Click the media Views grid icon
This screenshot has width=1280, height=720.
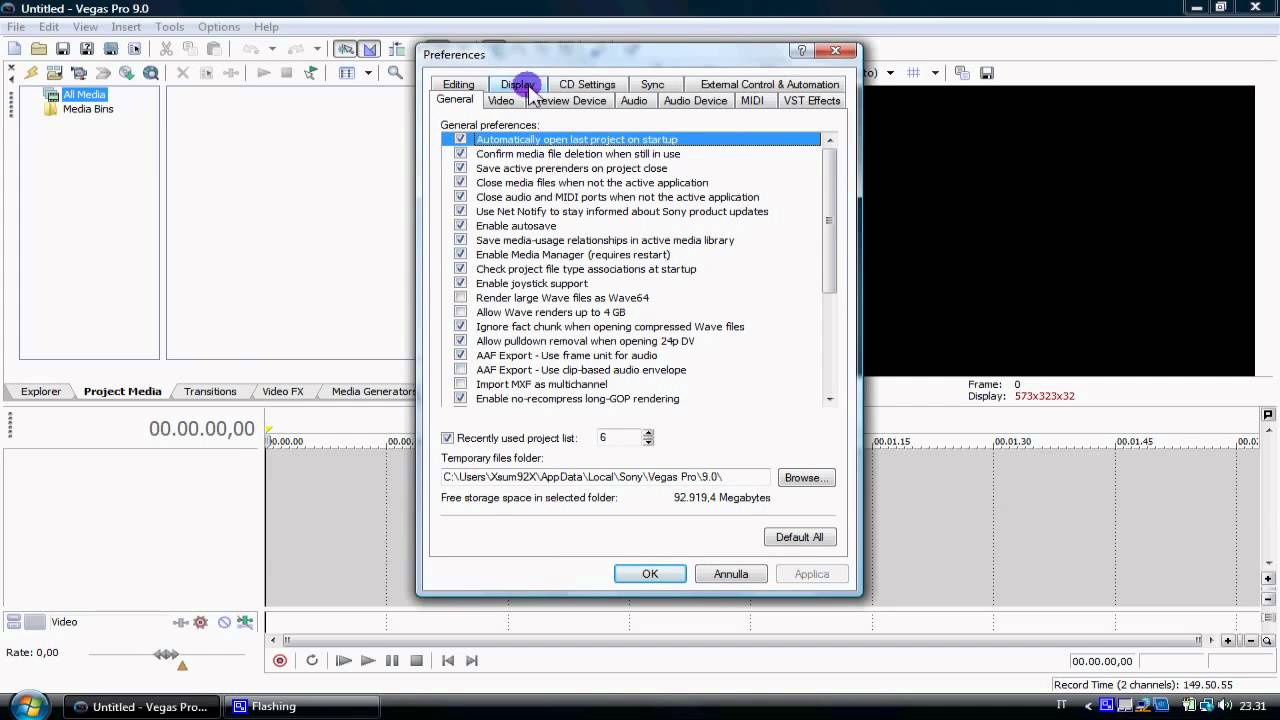pos(347,73)
